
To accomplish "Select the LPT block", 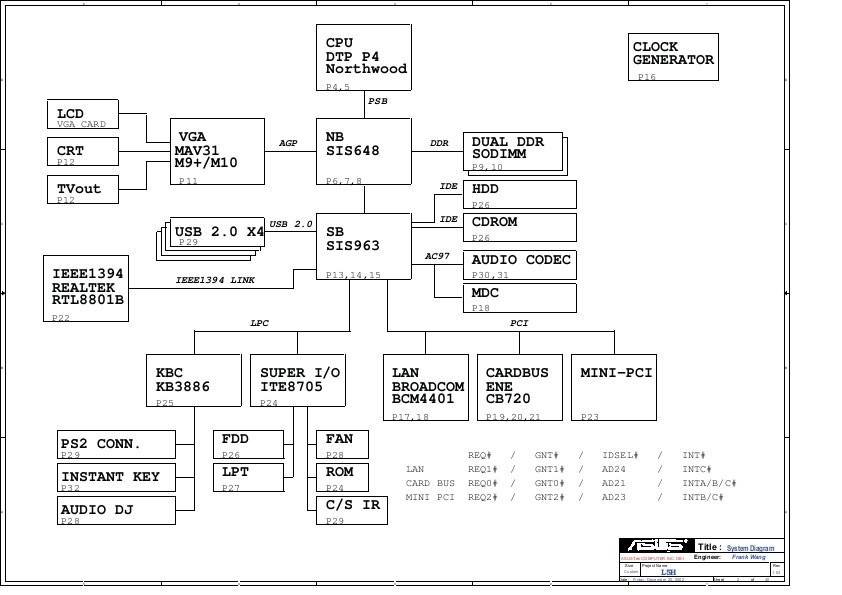I will 249,477.
